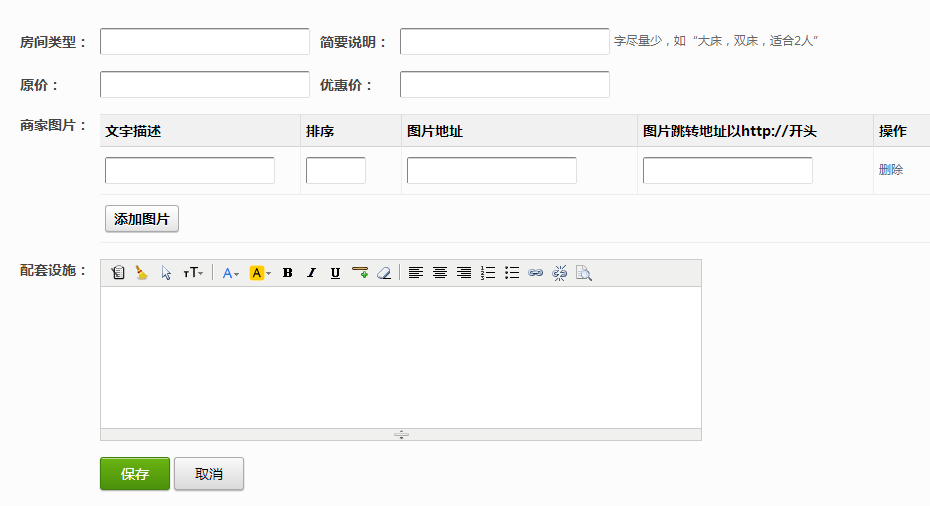Click the insert link icon

click(536, 273)
